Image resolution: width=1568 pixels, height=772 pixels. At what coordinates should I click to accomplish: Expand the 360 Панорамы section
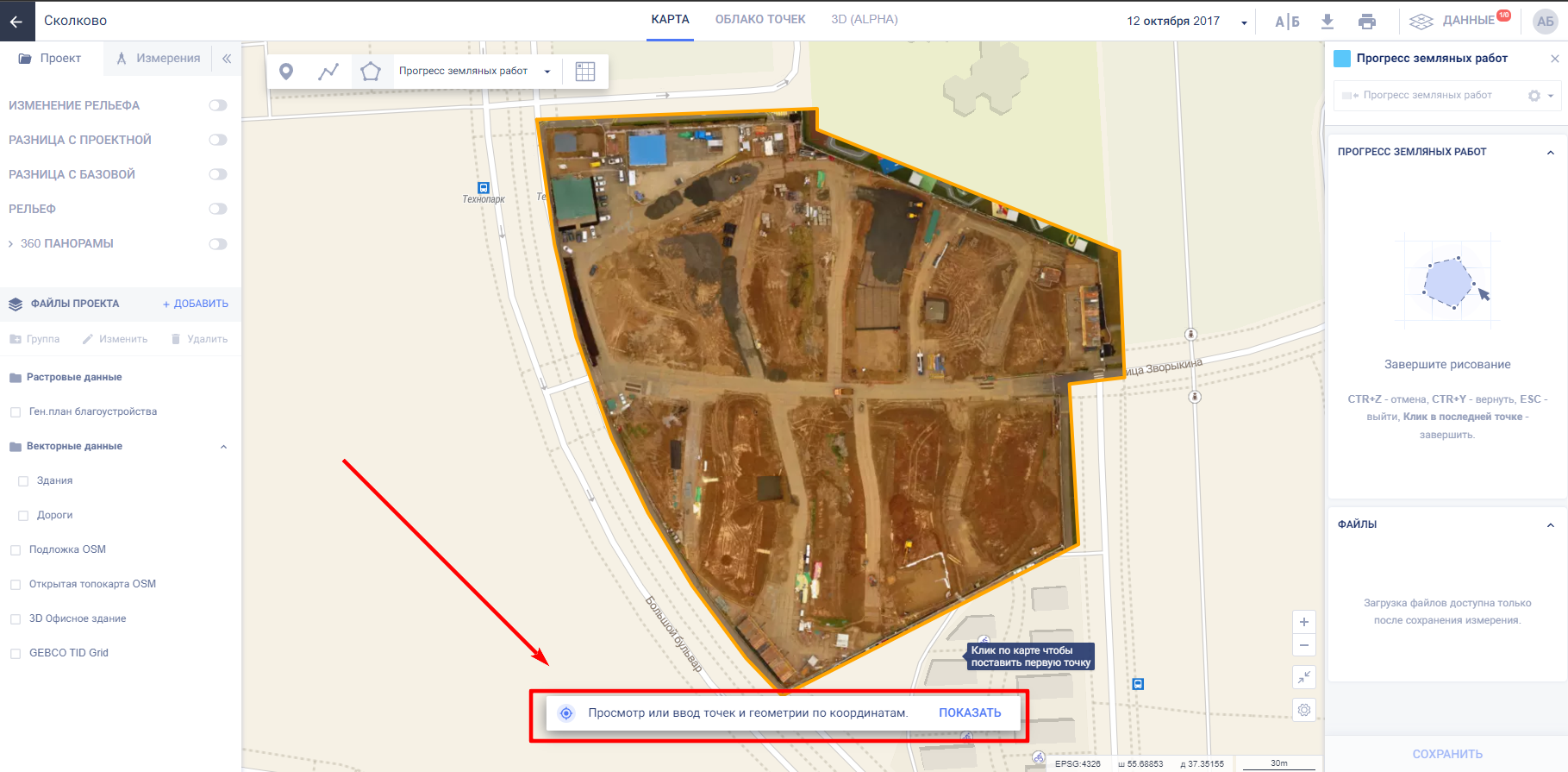point(10,244)
